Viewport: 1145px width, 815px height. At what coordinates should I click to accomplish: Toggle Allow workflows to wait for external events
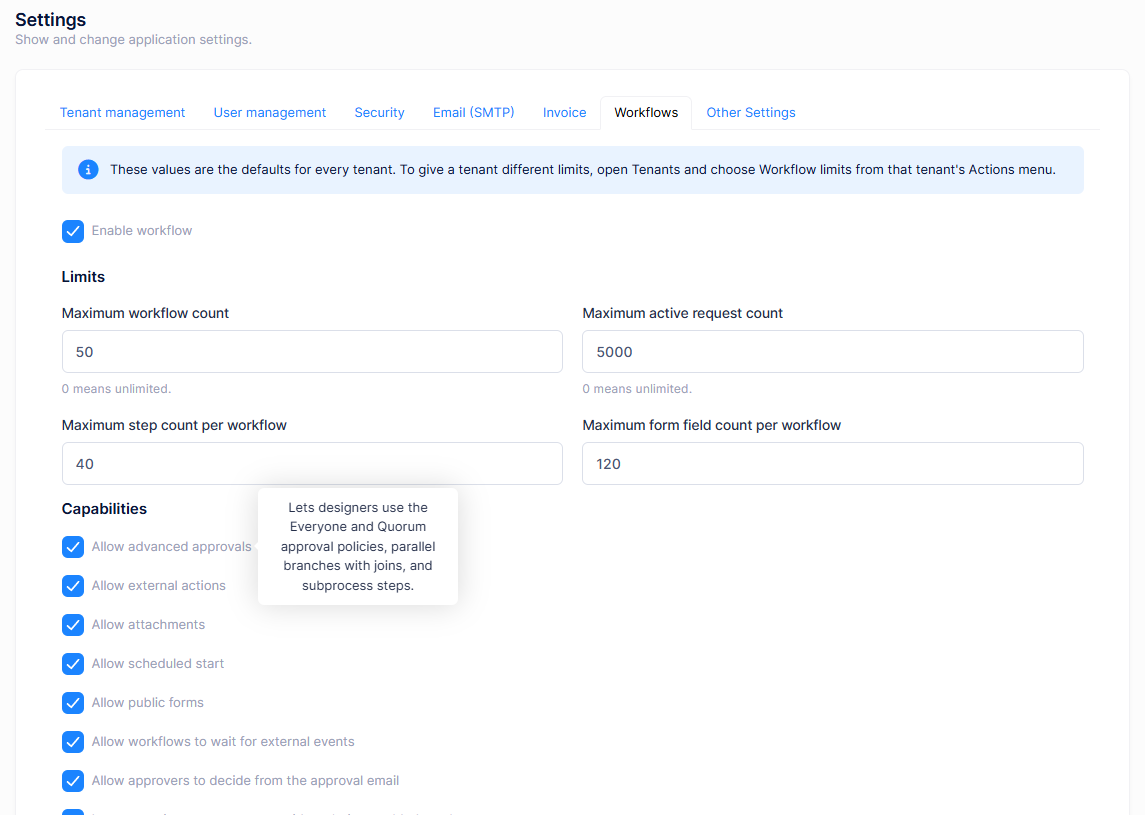tap(73, 742)
